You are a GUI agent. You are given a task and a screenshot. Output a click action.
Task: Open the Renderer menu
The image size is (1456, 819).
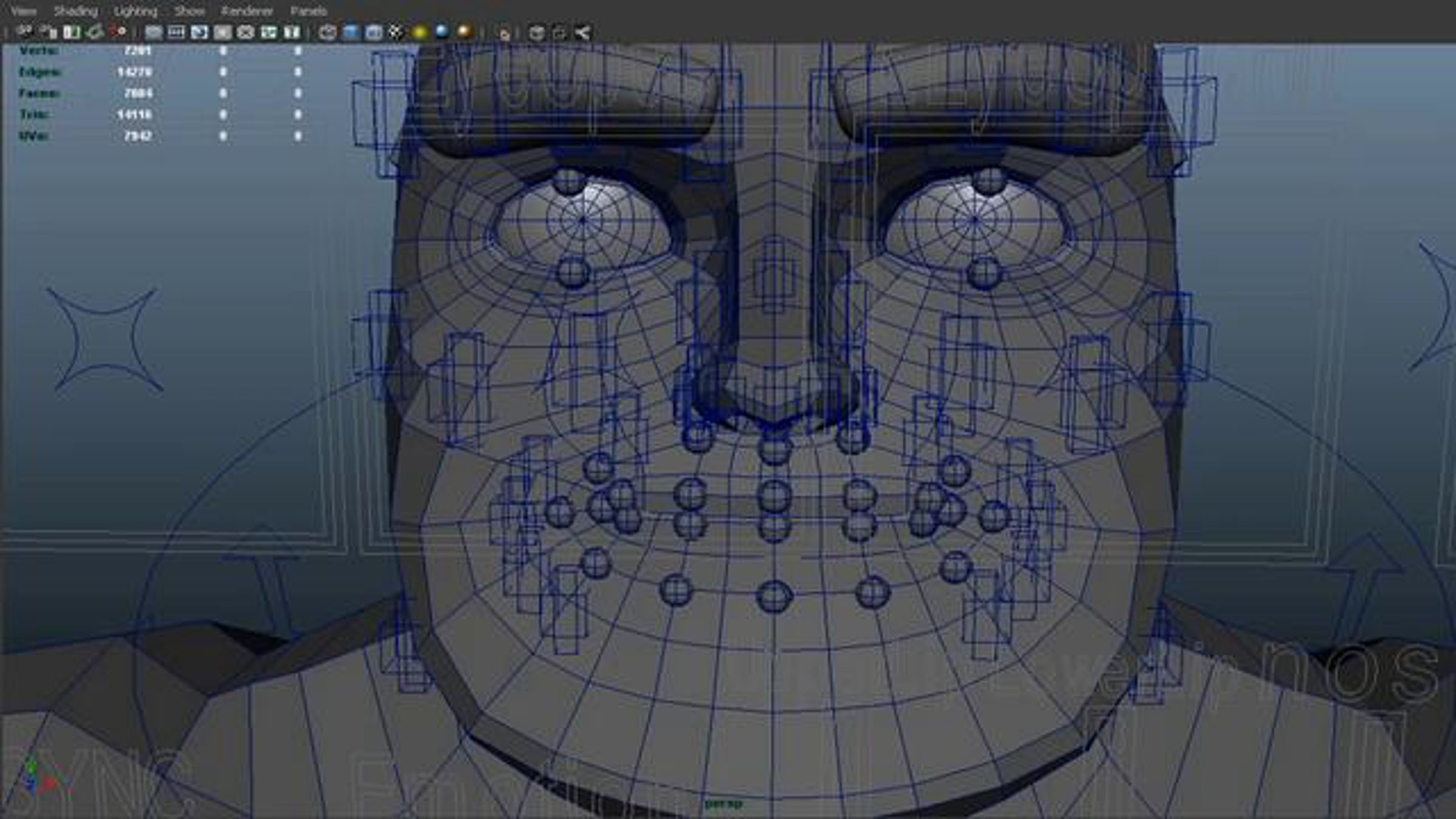tap(247, 11)
